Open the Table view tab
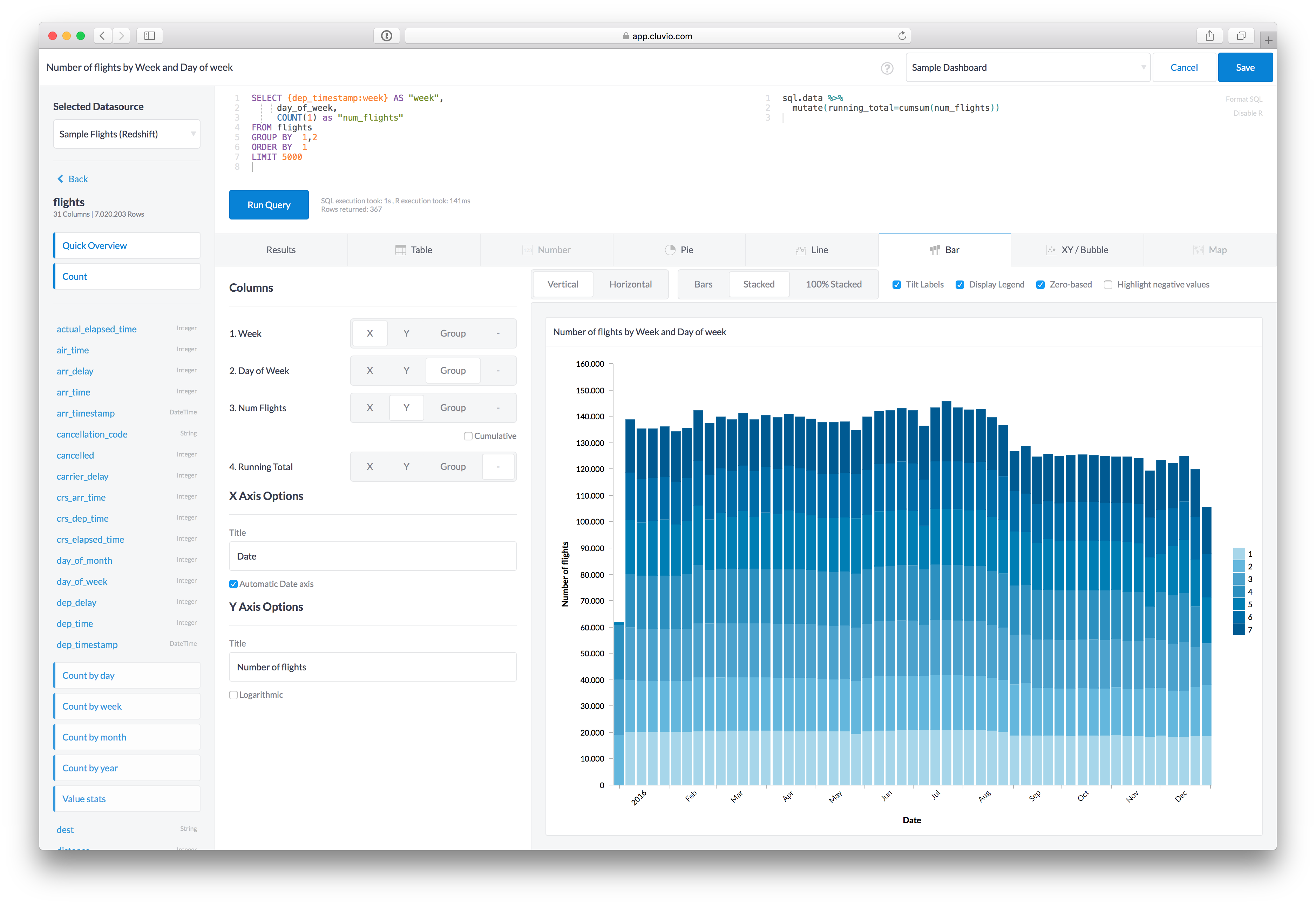This screenshot has height=906, width=1316. click(x=414, y=250)
